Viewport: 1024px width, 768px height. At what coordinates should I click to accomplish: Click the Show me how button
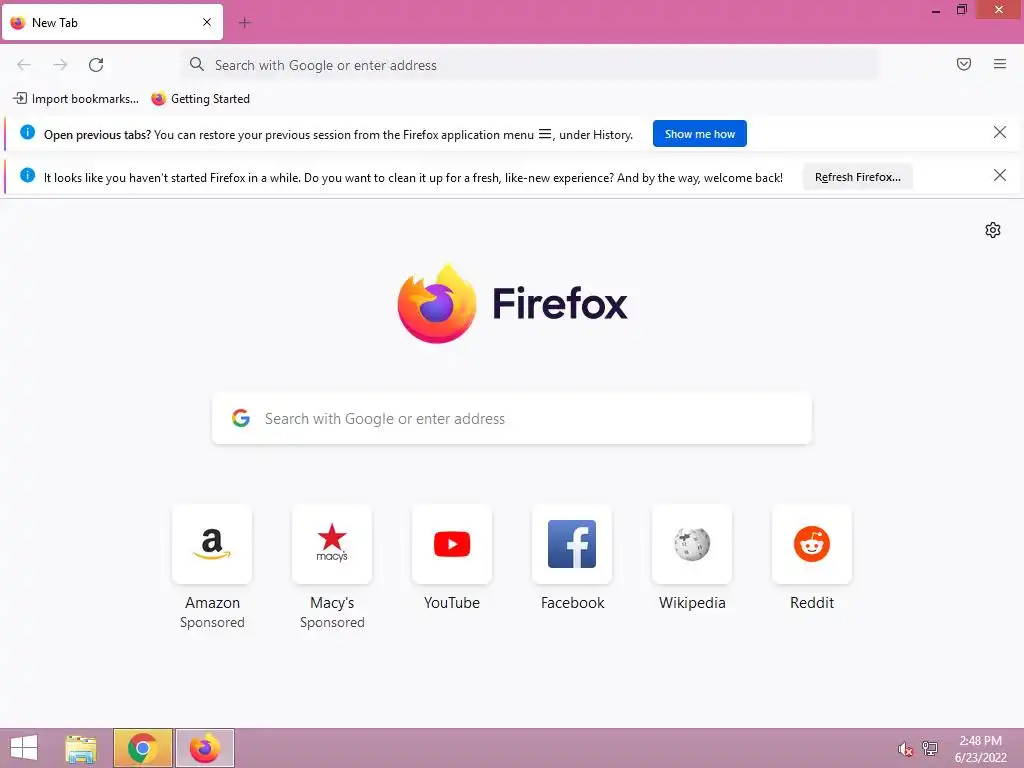click(699, 134)
